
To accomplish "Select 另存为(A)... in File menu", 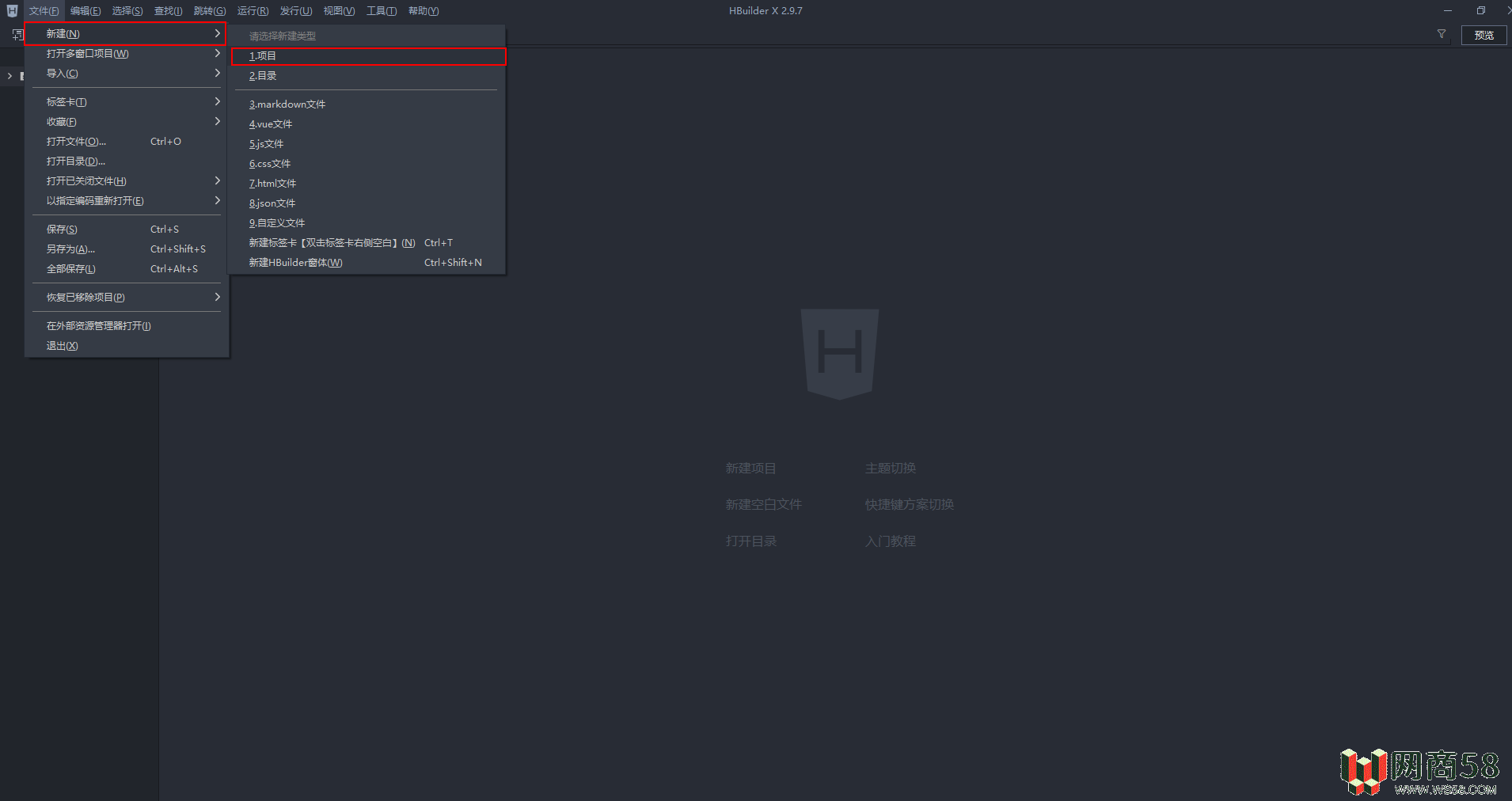I will point(127,249).
